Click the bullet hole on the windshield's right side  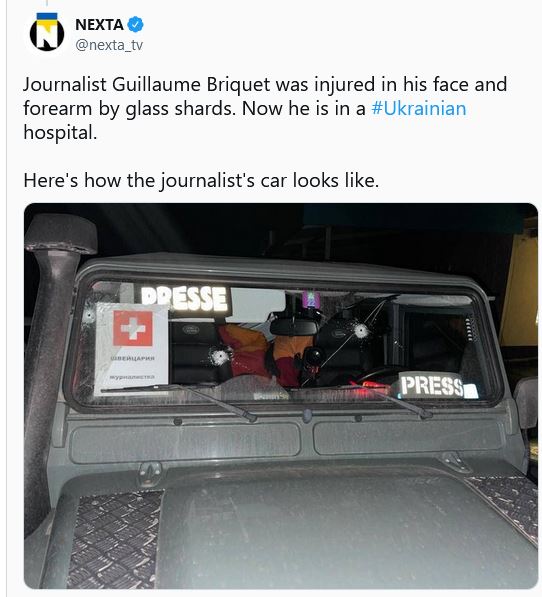coord(360,330)
